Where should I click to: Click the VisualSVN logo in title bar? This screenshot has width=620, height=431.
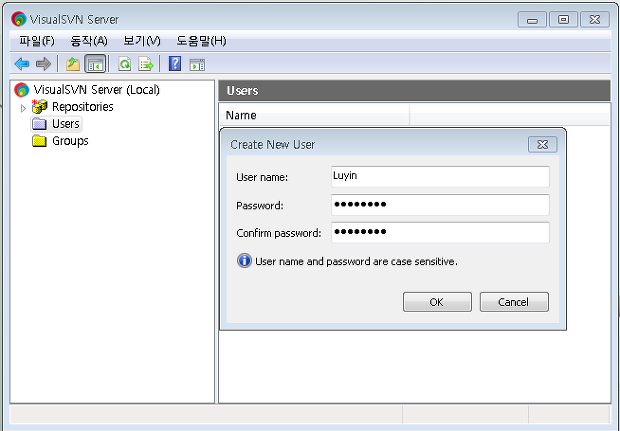[x=19, y=19]
